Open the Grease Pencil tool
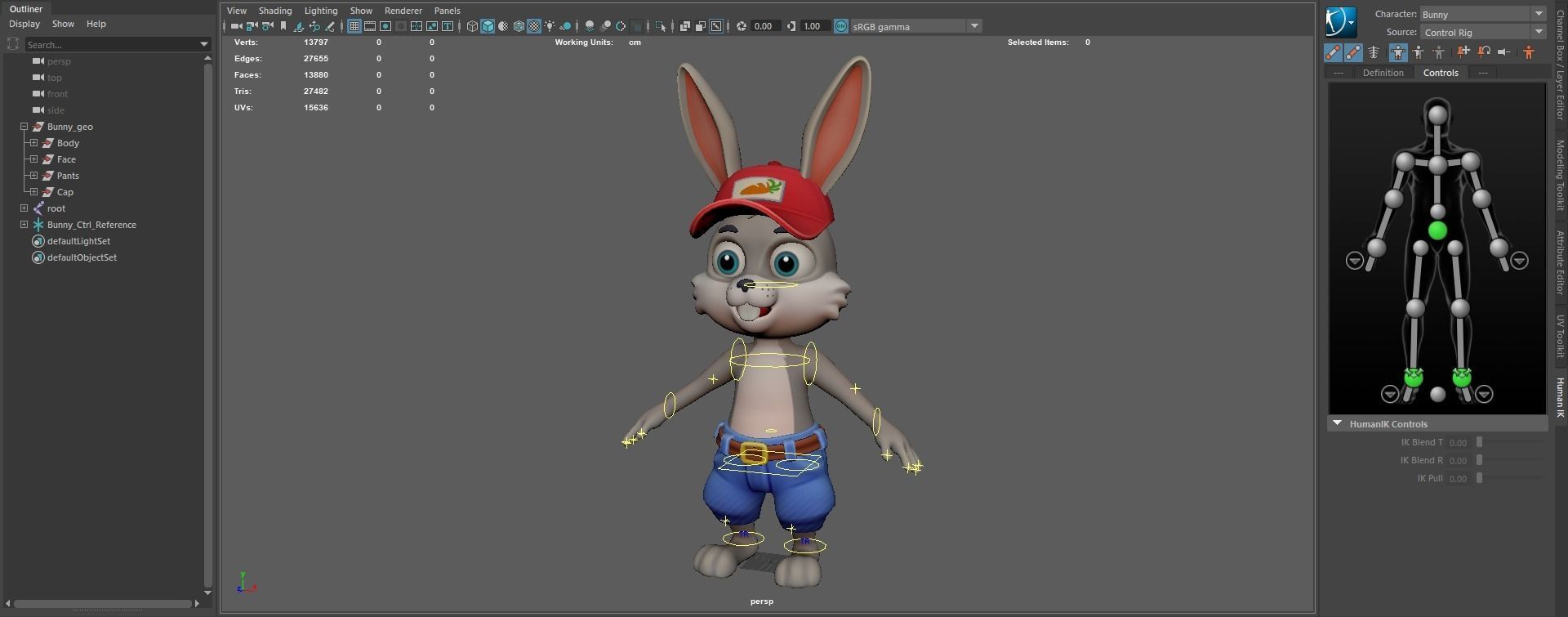Viewport: 1568px width, 617px height. (x=330, y=26)
